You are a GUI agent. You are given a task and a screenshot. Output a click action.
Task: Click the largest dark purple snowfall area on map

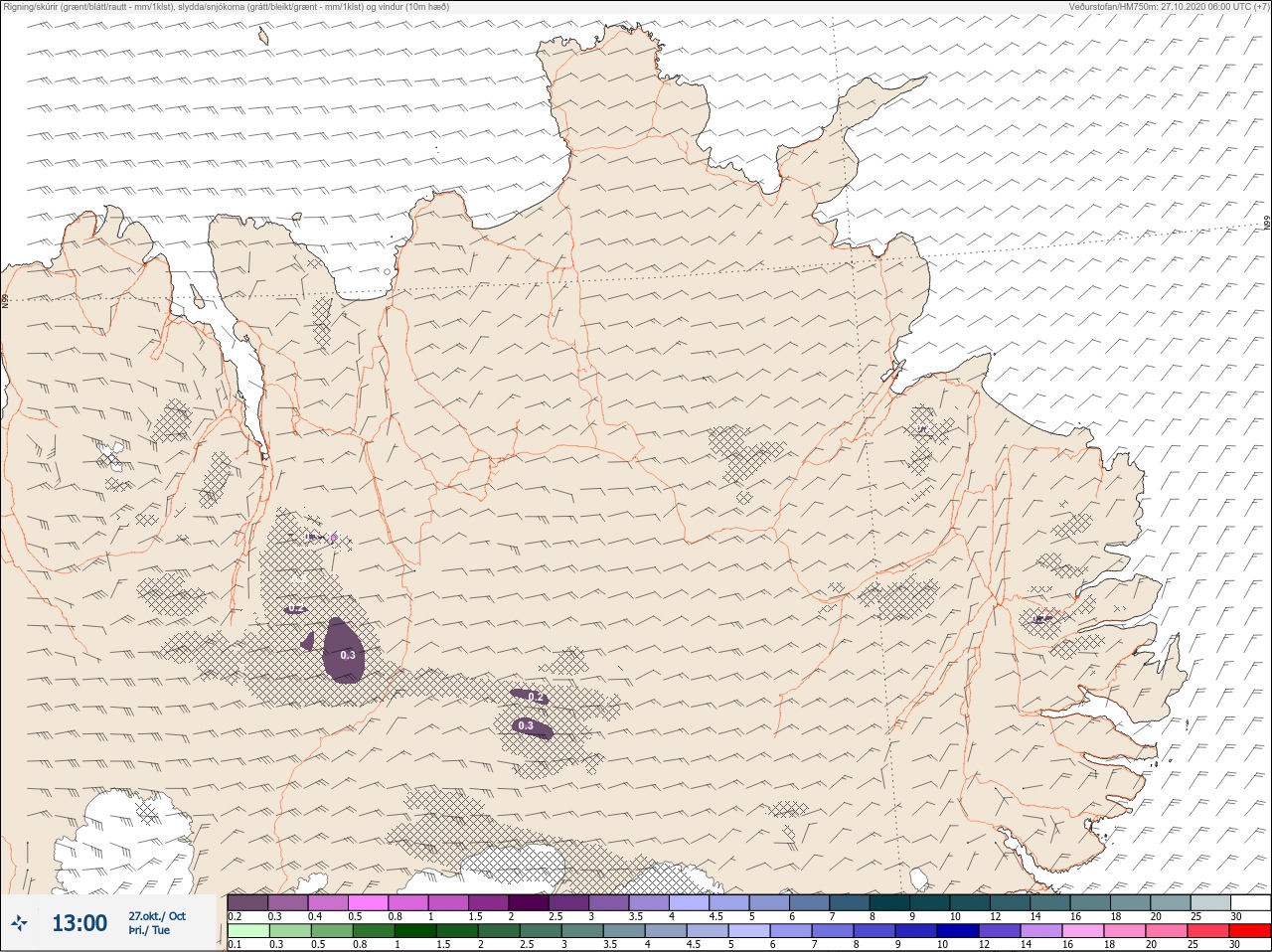pyautogui.click(x=344, y=652)
